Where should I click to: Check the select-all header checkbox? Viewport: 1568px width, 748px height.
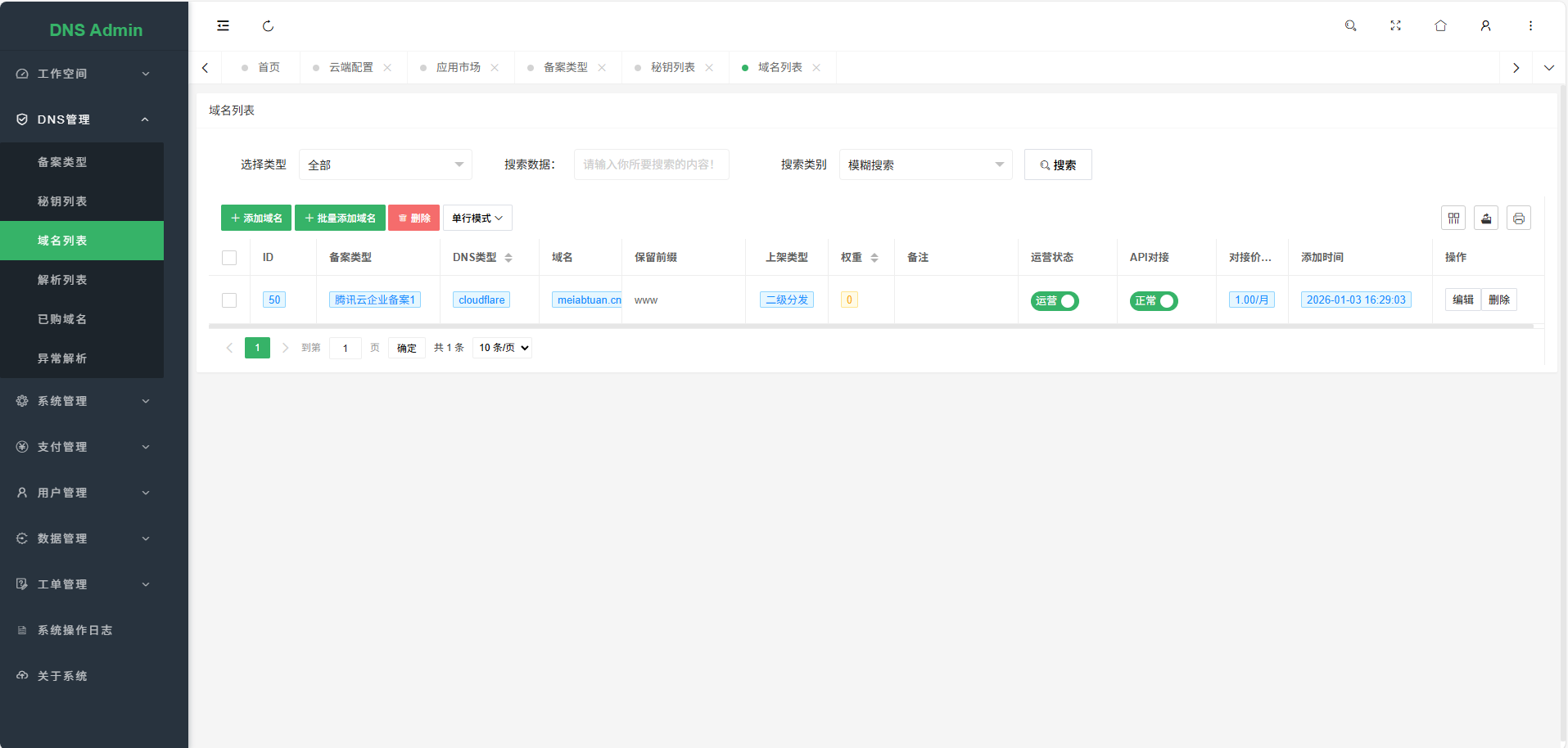[229, 258]
